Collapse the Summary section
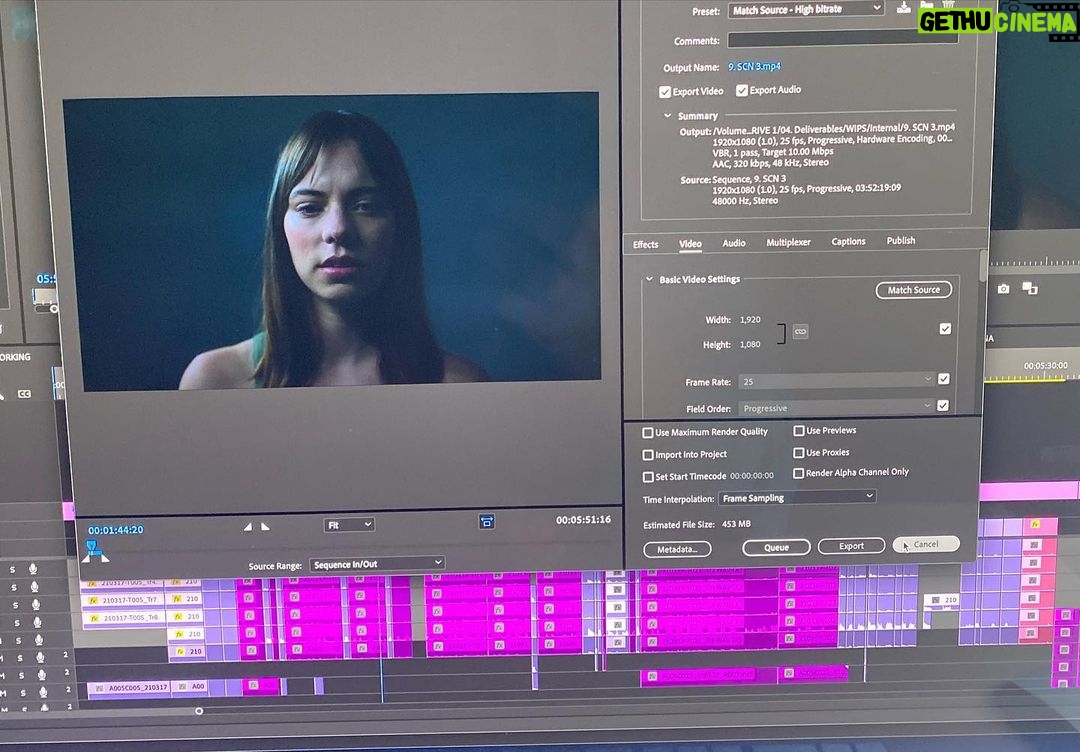The image size is (1080, 752). (667, 116)
